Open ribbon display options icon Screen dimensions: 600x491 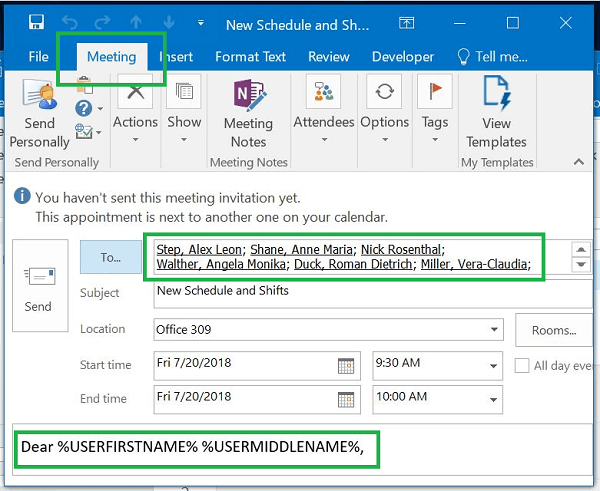406,23
